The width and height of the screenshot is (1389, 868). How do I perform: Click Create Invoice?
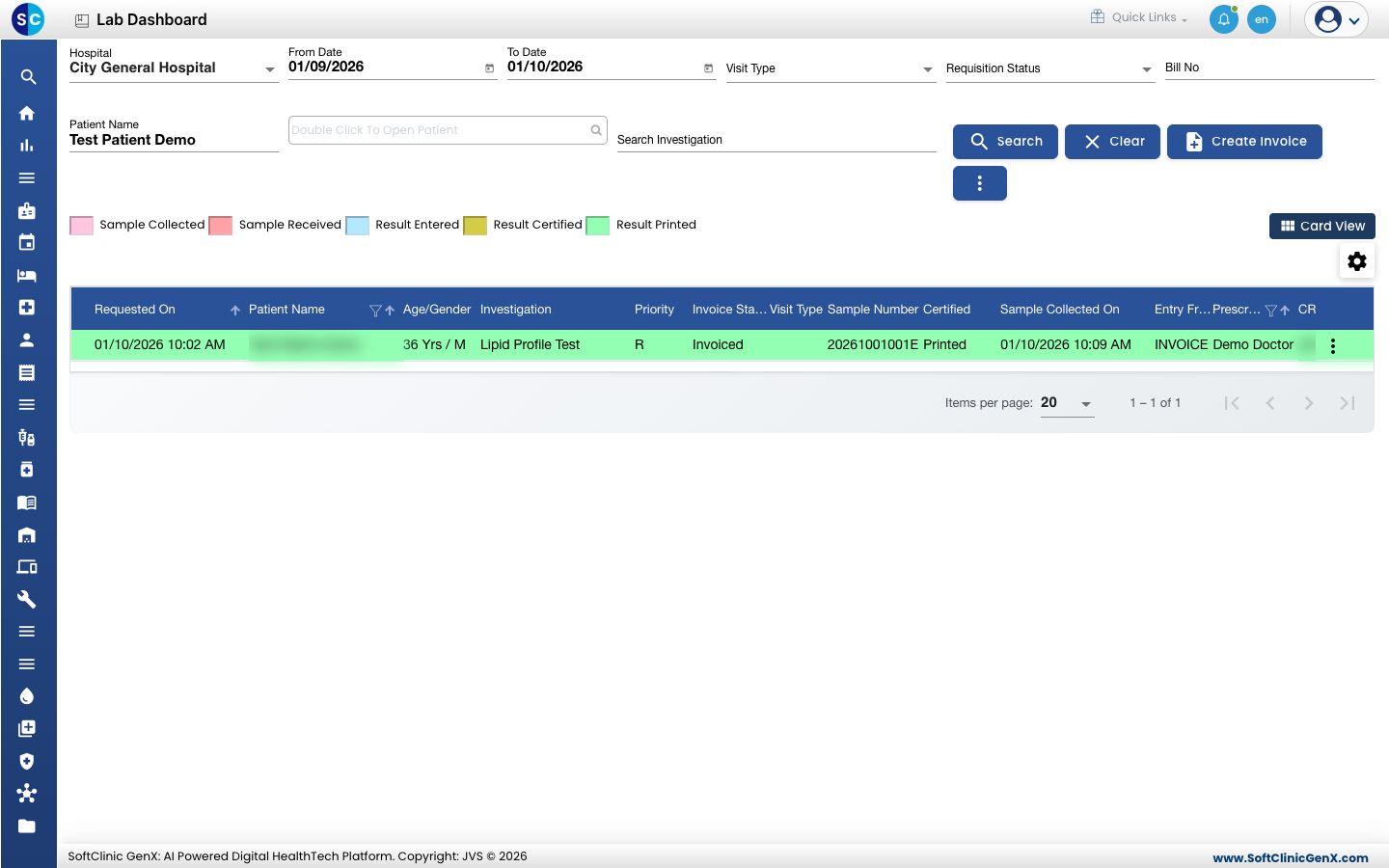(x=1244, y=142)
